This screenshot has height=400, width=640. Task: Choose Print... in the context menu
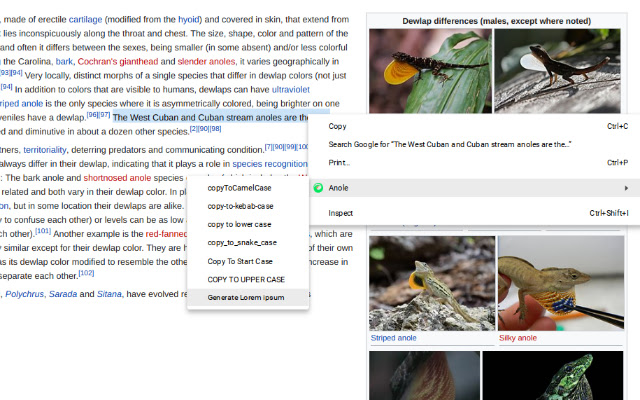pos(340,162)
